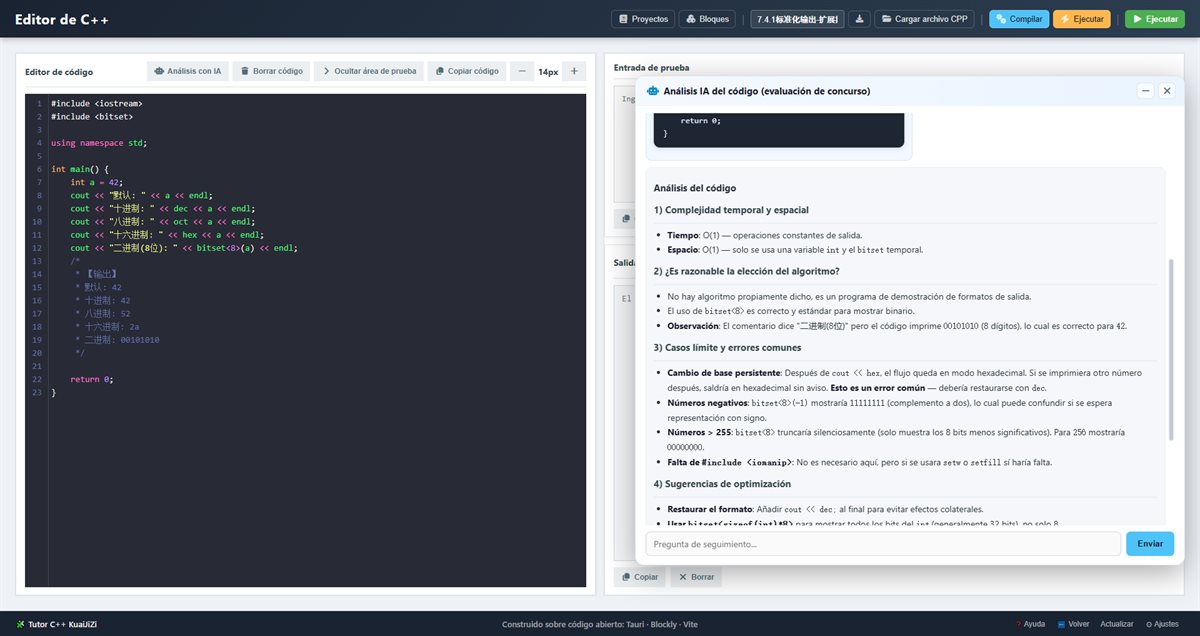Increase font size with plus button
Image resolution: width=1200 pixels, height=636 pixels.
[574, 71]
